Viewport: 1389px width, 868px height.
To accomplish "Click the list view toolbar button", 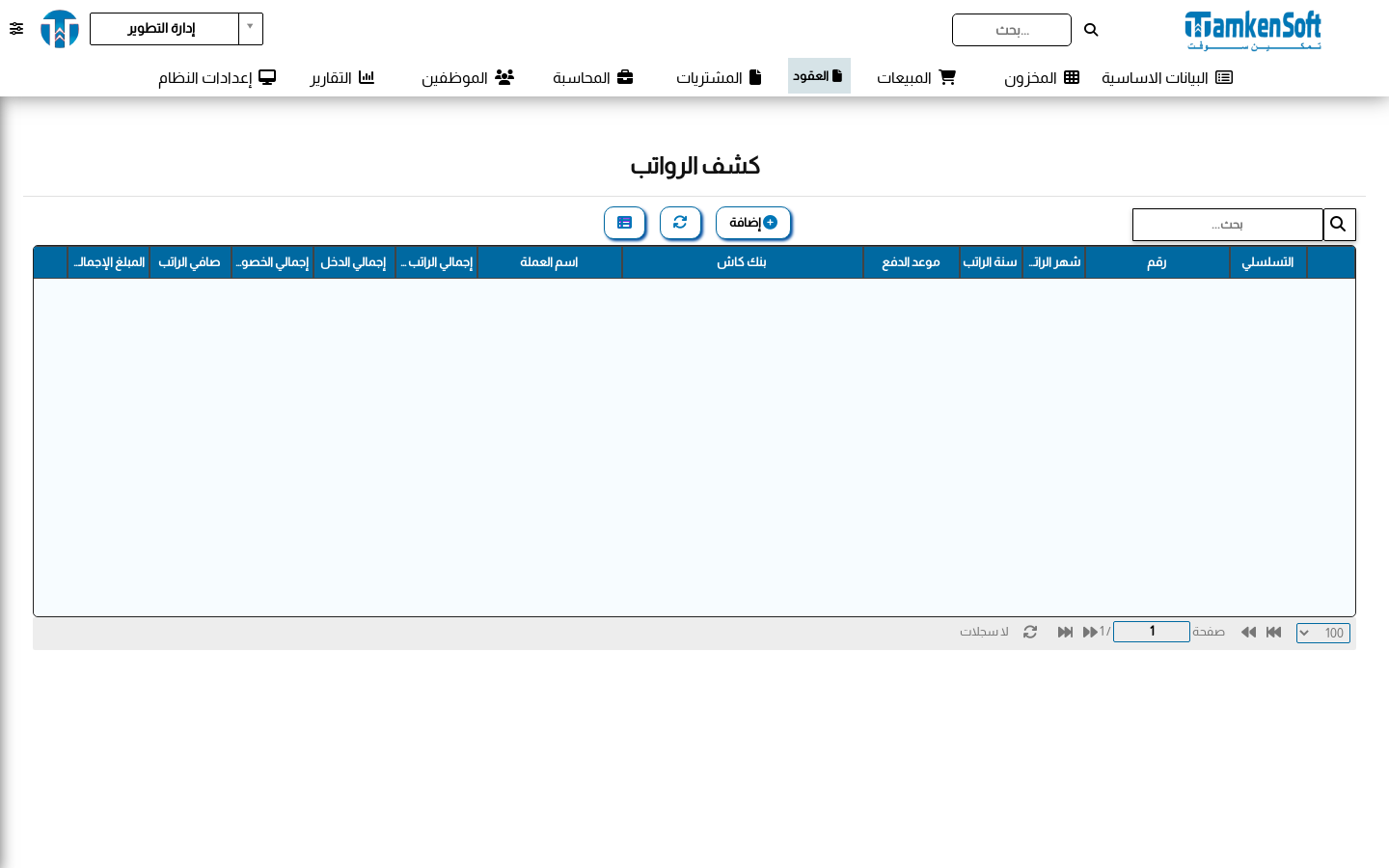I will click(x=624, y=223).
